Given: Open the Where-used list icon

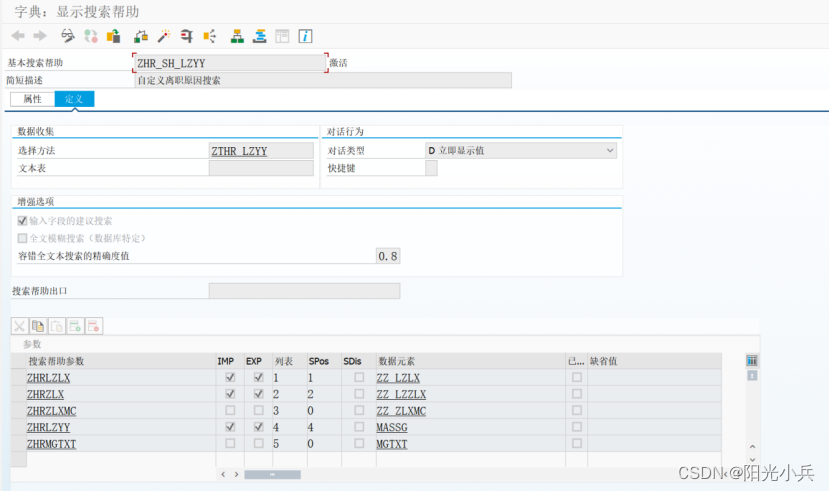Looking at the screenshot, I should click(210, 36).
